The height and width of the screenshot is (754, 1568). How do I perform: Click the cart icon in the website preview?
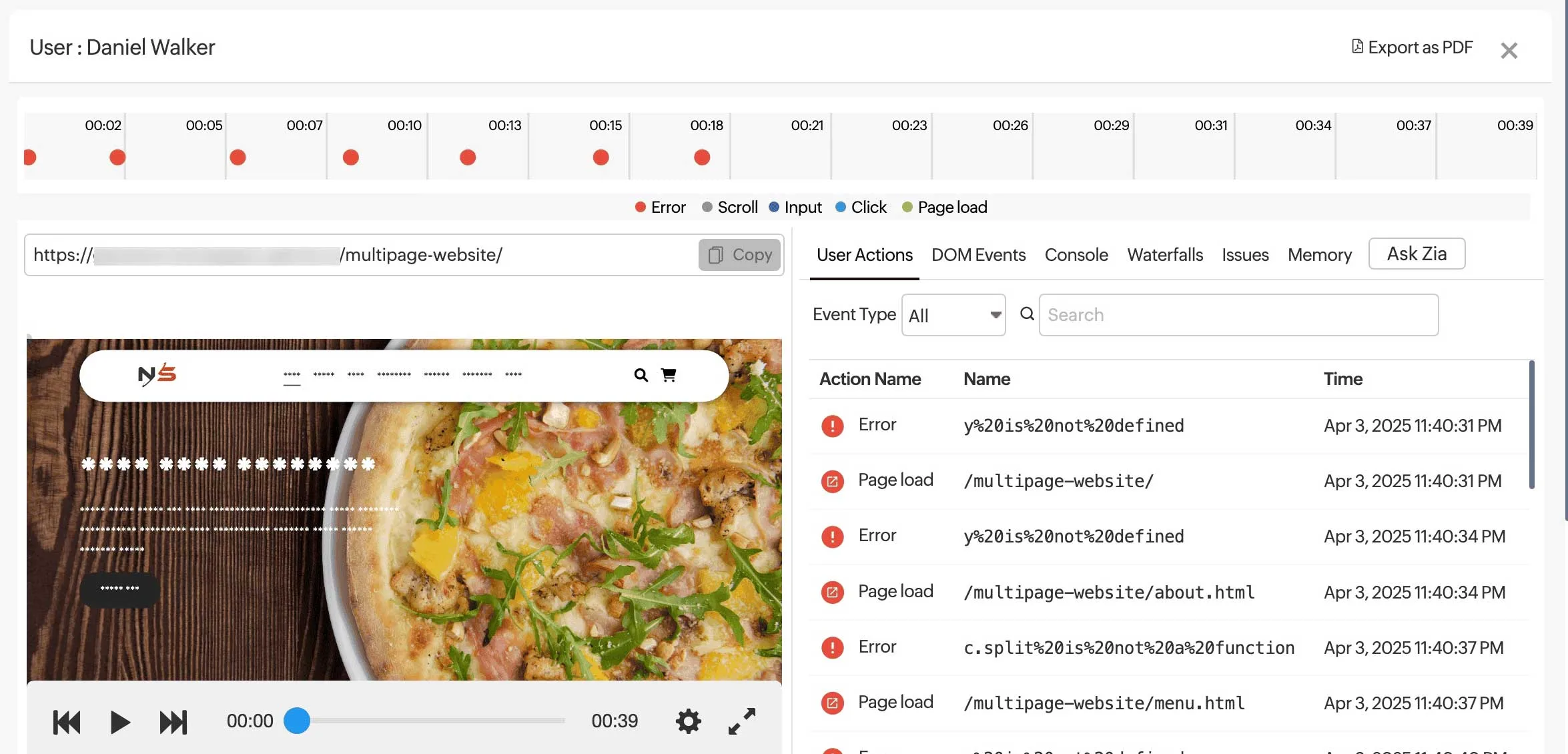coord(669,375)
